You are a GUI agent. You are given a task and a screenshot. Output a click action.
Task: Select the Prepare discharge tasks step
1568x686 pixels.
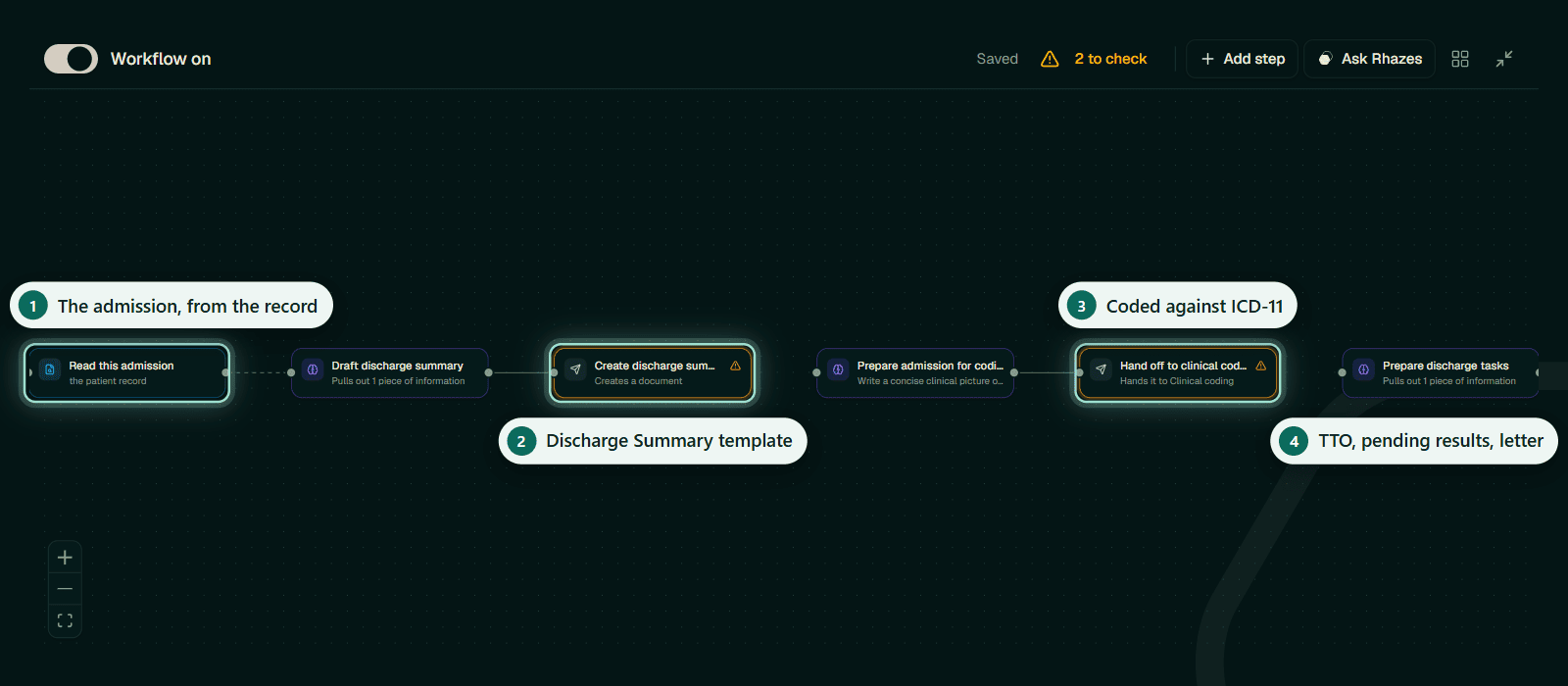1441,372
